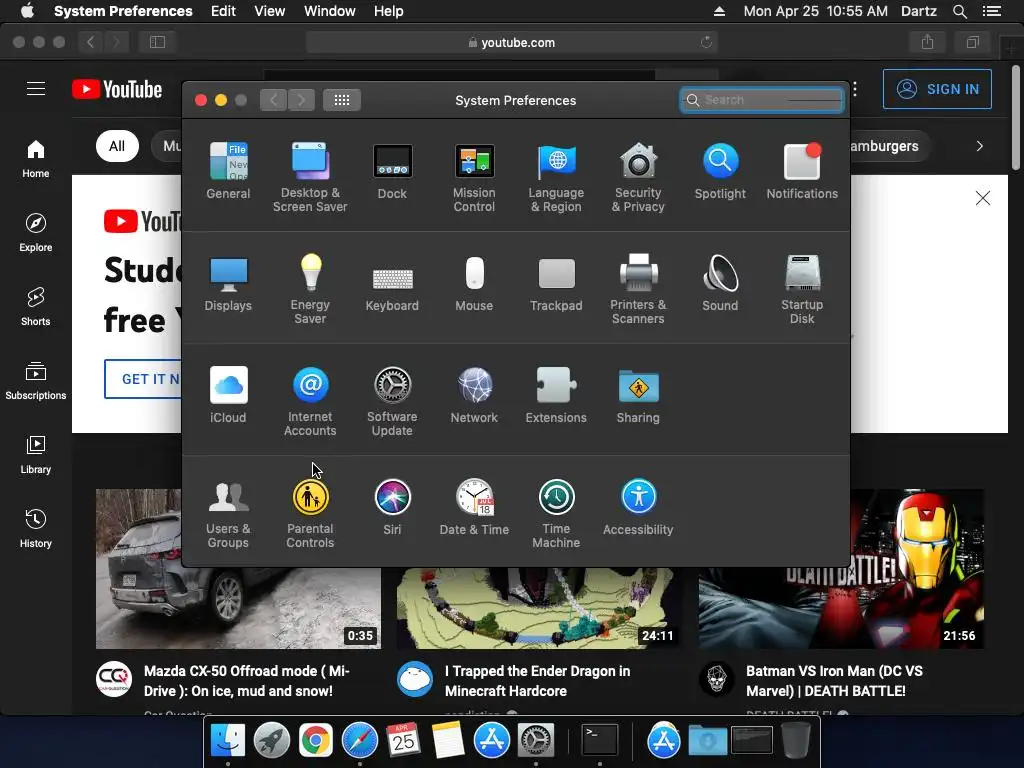This screenshot has height=768, width=1024.
Task: Open Software Update preferences
Action: 392,400
